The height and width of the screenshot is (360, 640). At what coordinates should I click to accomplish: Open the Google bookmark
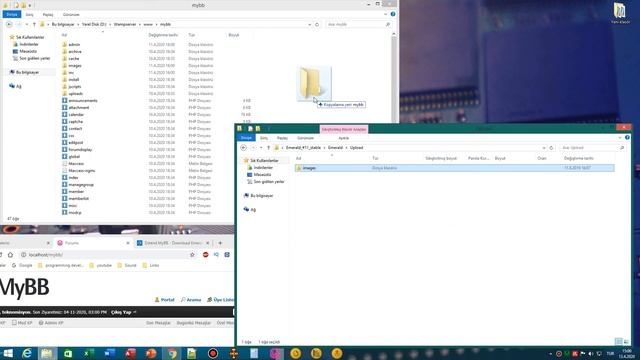click(x=22, y=265)
